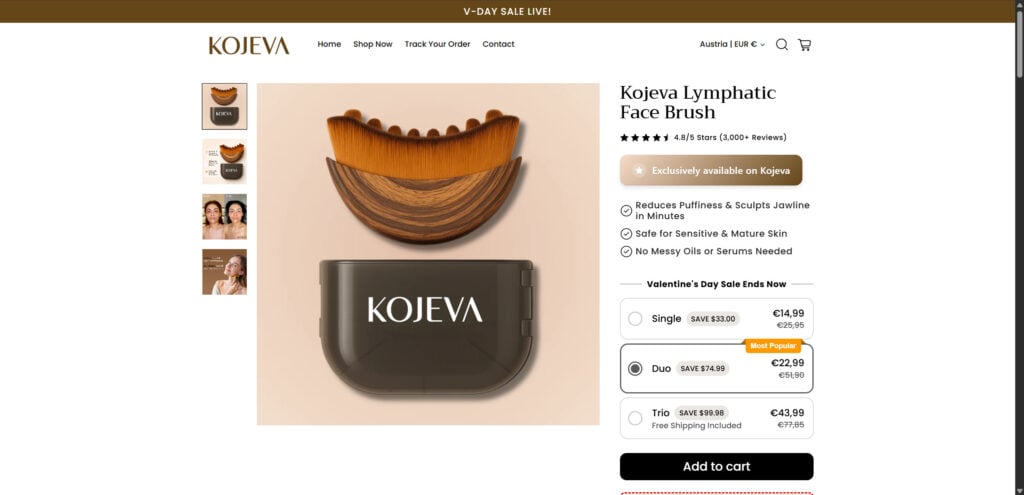The width and height of the screenshot is (1024, 495).
Task: Click the KOJEVA logo in header
Action: pyautogui.click(x=249, y=45)
